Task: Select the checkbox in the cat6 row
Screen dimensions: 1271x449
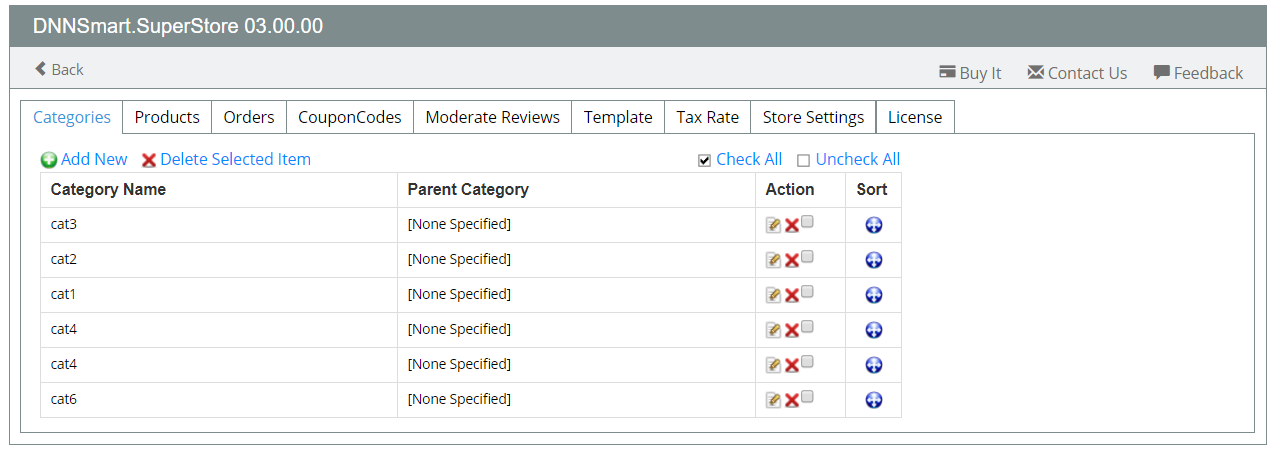Action: tap(807, 397)
